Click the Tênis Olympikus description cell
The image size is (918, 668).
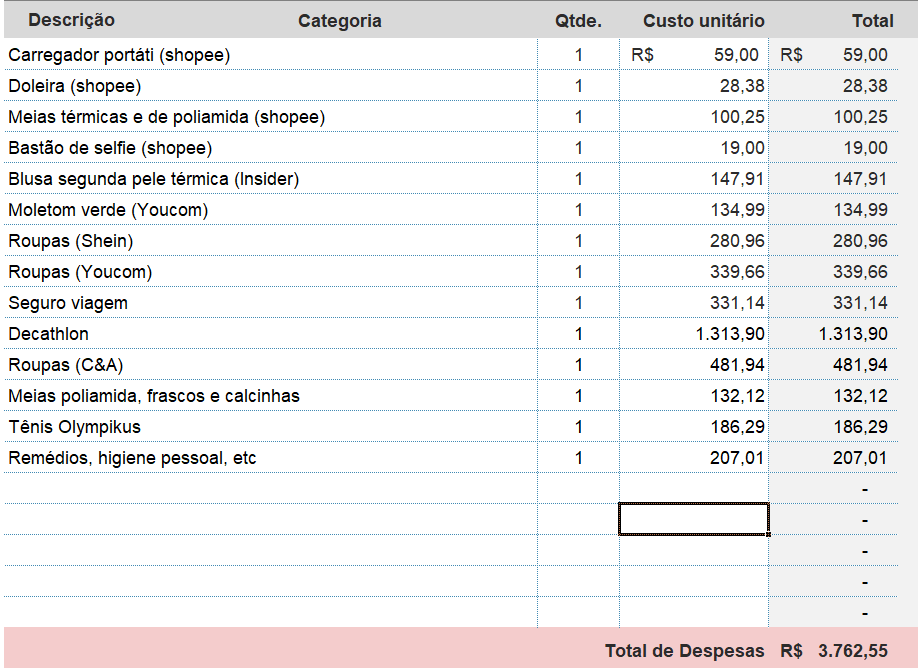pyautogui.click(x=75, y=427)
